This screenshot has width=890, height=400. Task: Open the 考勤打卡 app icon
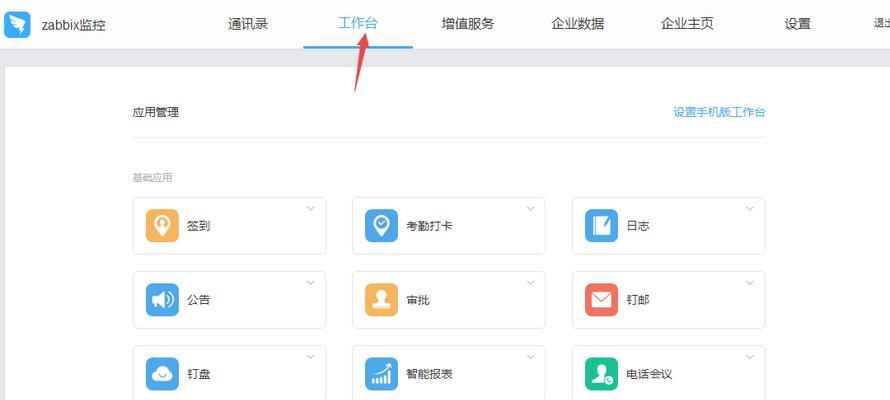point(381,226)
